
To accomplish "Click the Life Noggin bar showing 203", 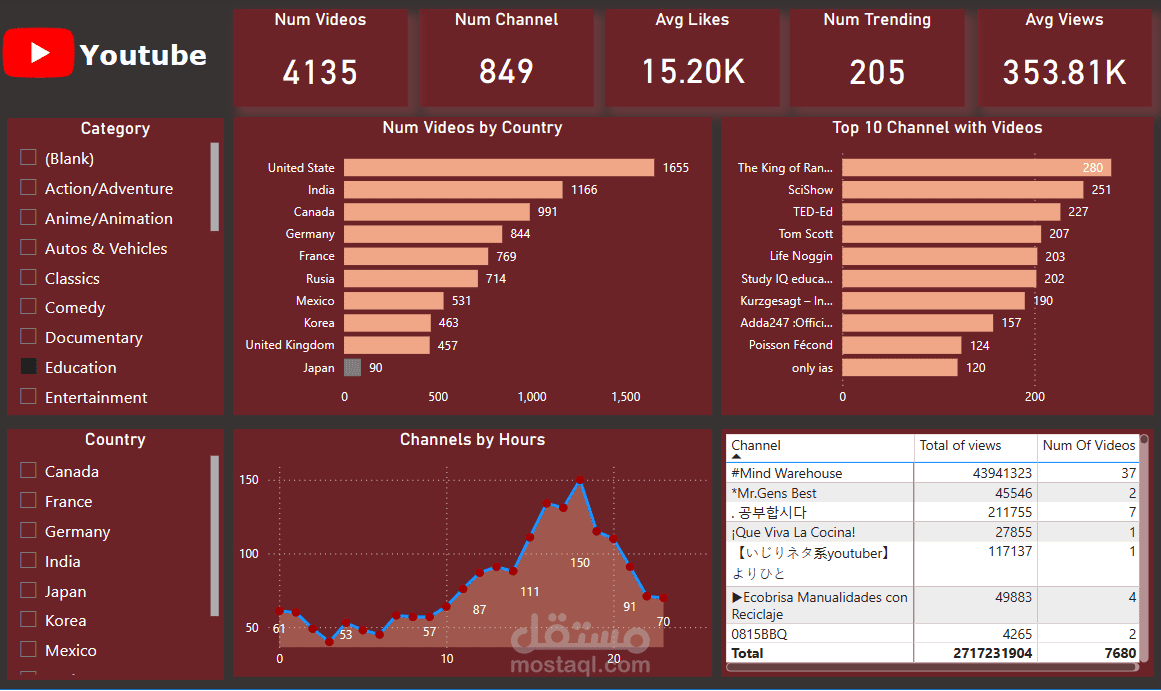I will [940, 256].
